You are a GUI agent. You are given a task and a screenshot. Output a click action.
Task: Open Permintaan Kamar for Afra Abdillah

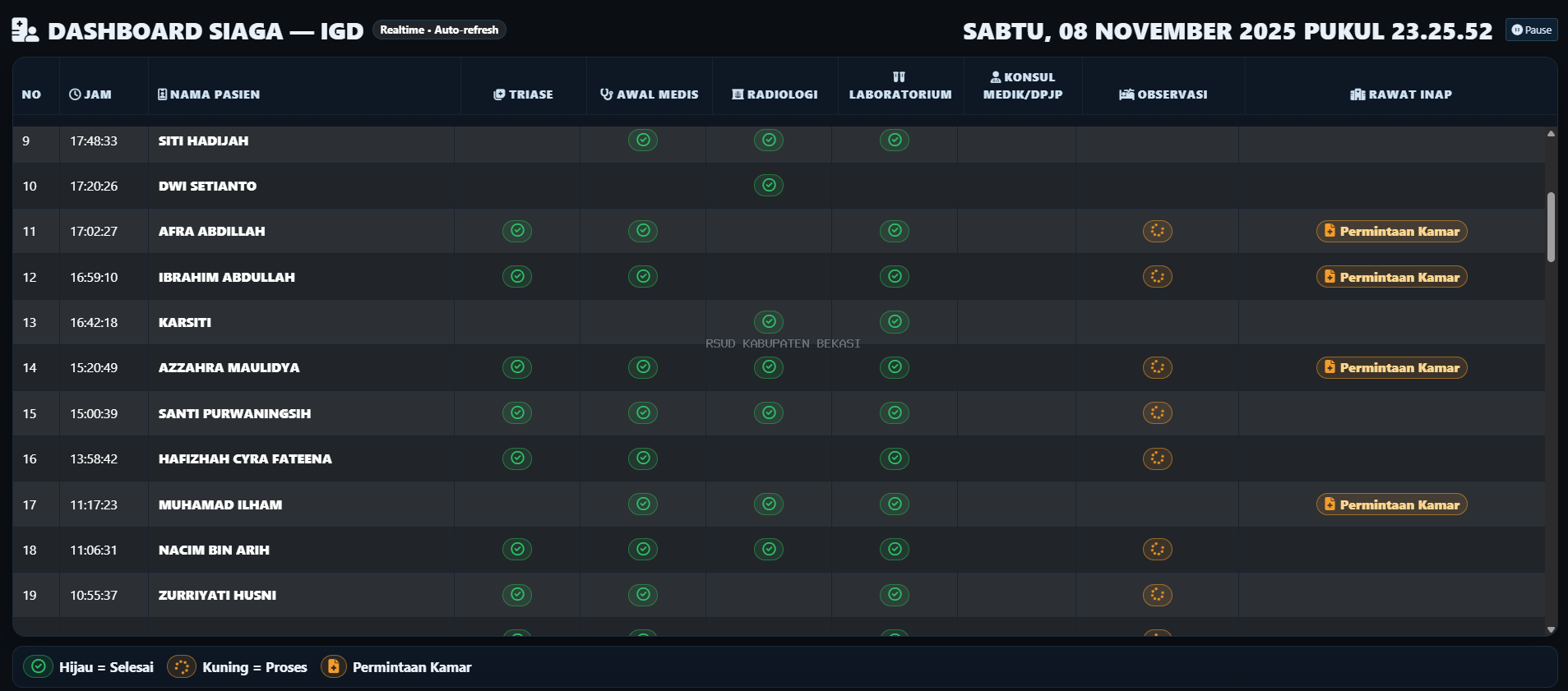1391,231
